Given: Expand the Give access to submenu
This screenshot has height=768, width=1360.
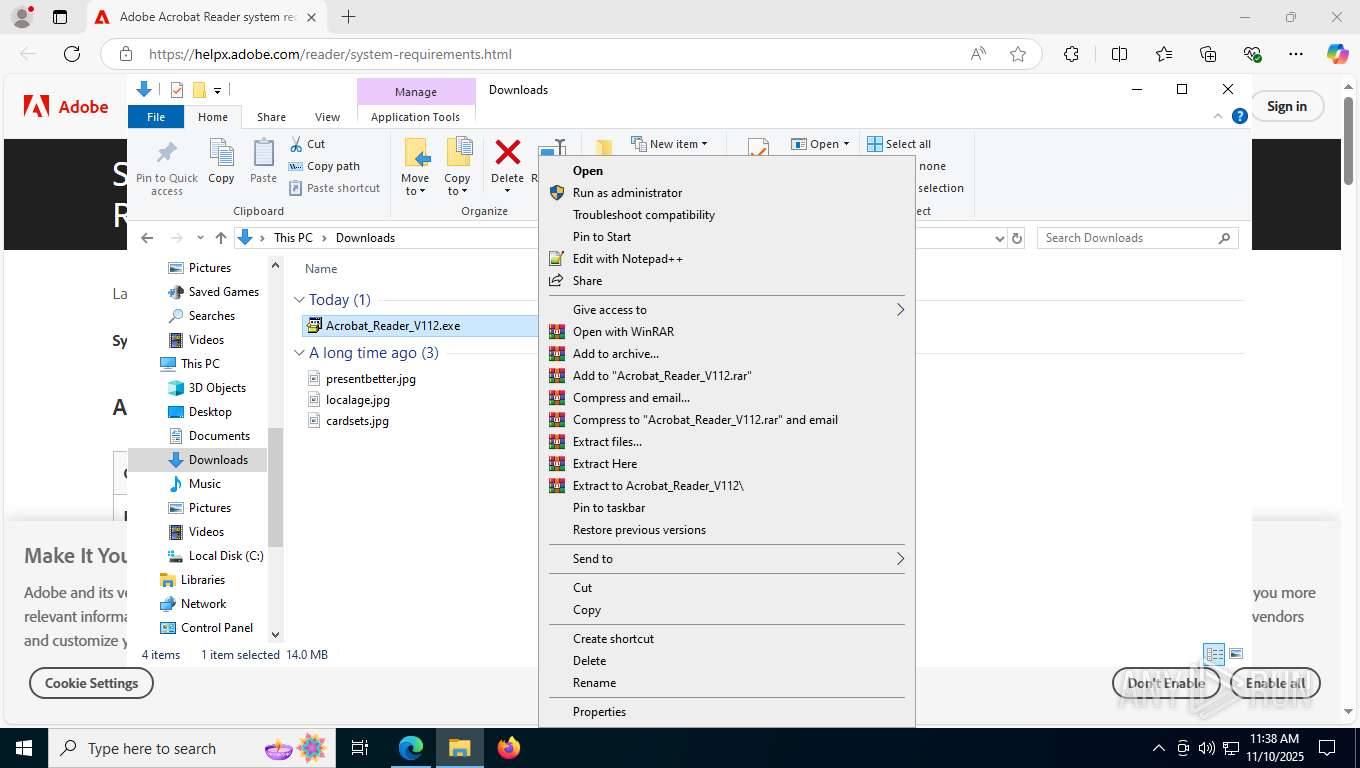Looking at the screenshot, I should tap(727, 310).
